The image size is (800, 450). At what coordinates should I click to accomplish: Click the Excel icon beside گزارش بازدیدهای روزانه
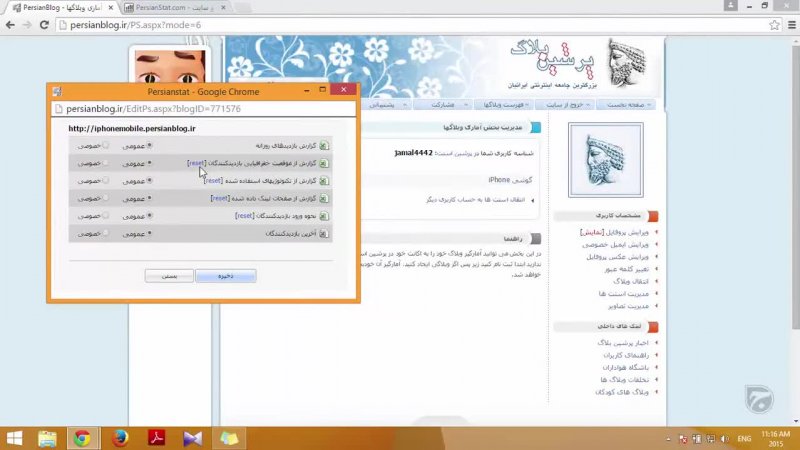pyautogui.click(x=324, y=146)
